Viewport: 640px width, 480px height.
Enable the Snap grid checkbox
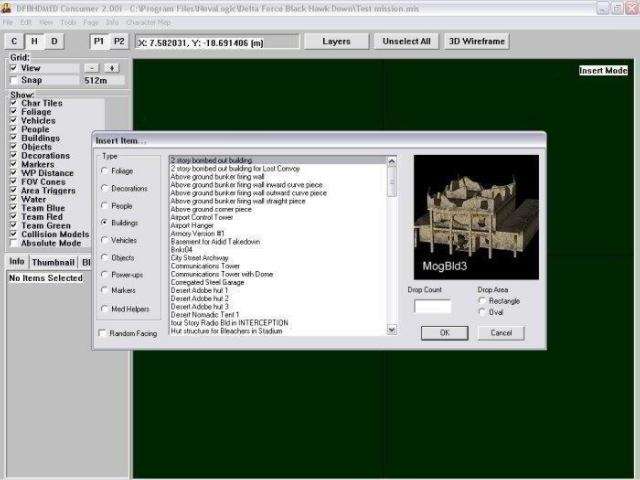(x=12, y=80)
